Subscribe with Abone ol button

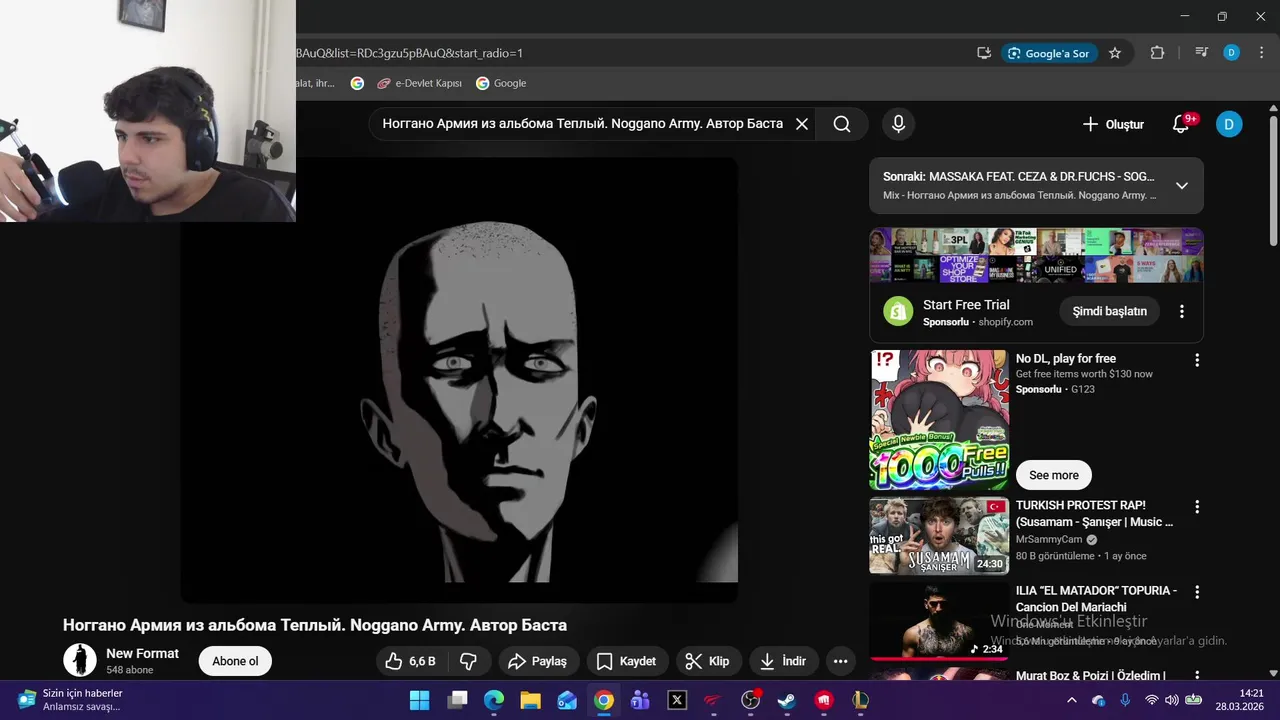235,661
